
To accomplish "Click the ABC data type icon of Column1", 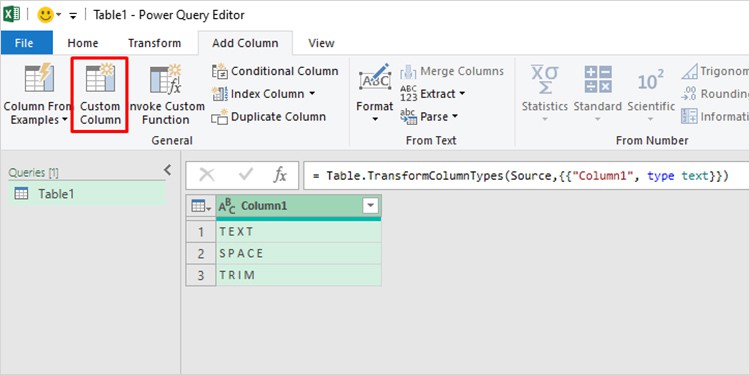I will click(227, 207).
